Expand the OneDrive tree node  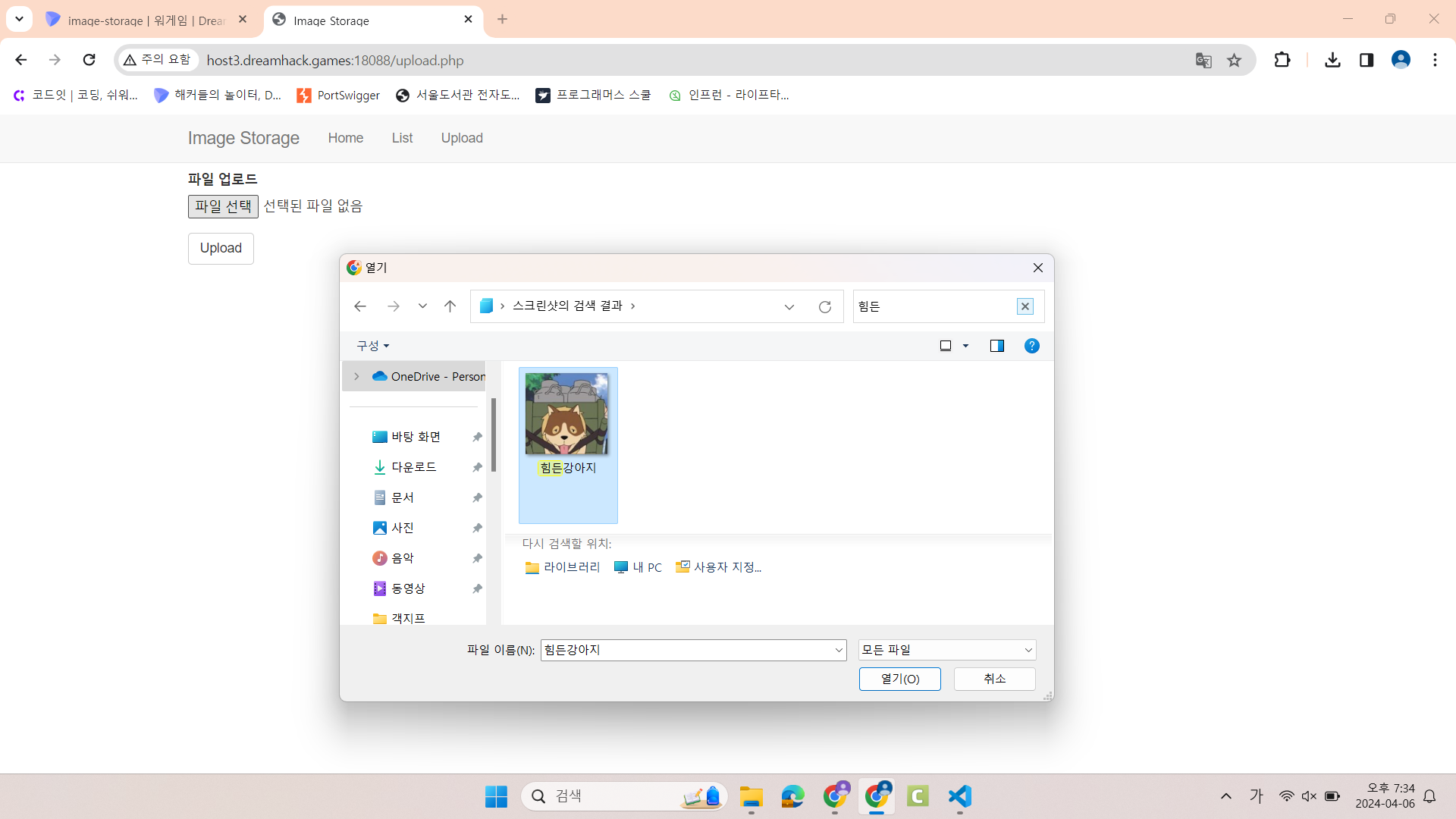click(356, 376)
